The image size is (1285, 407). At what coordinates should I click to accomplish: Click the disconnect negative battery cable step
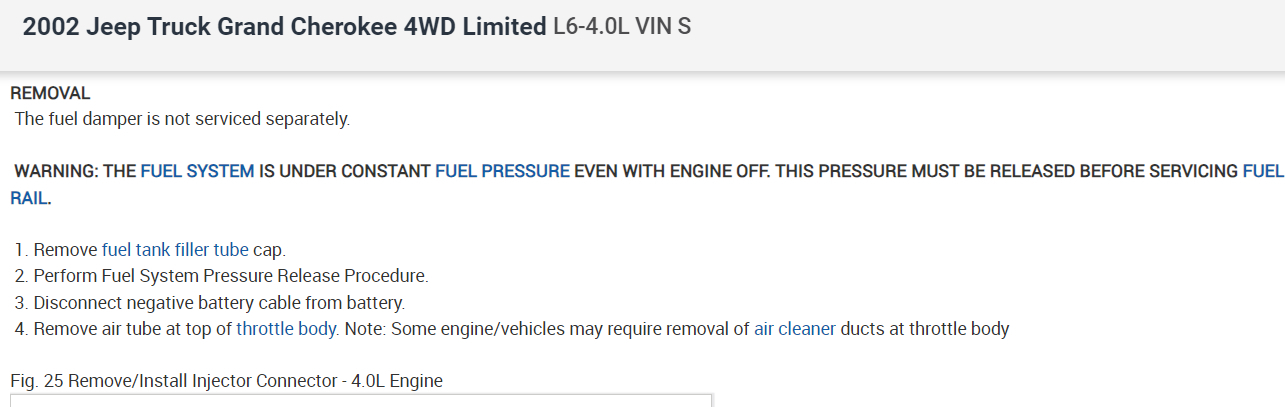click(x=219, y=302)
